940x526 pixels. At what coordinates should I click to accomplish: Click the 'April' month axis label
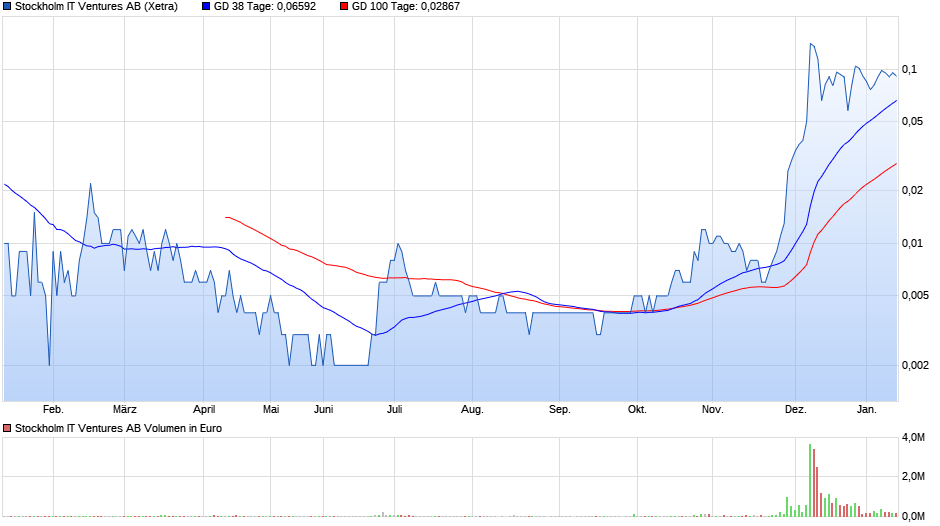click(204, 410)
